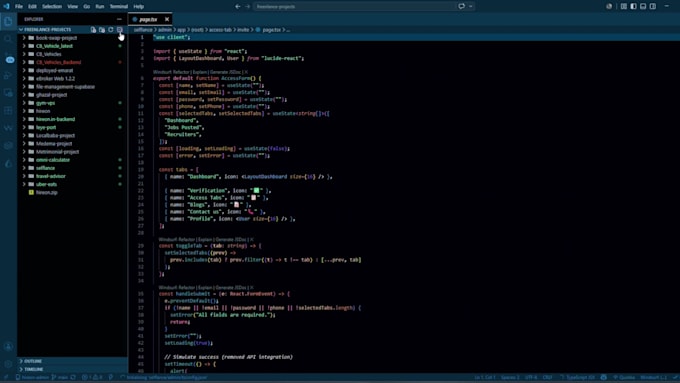
Task: Open the File menu
Action: pos(19,7)
